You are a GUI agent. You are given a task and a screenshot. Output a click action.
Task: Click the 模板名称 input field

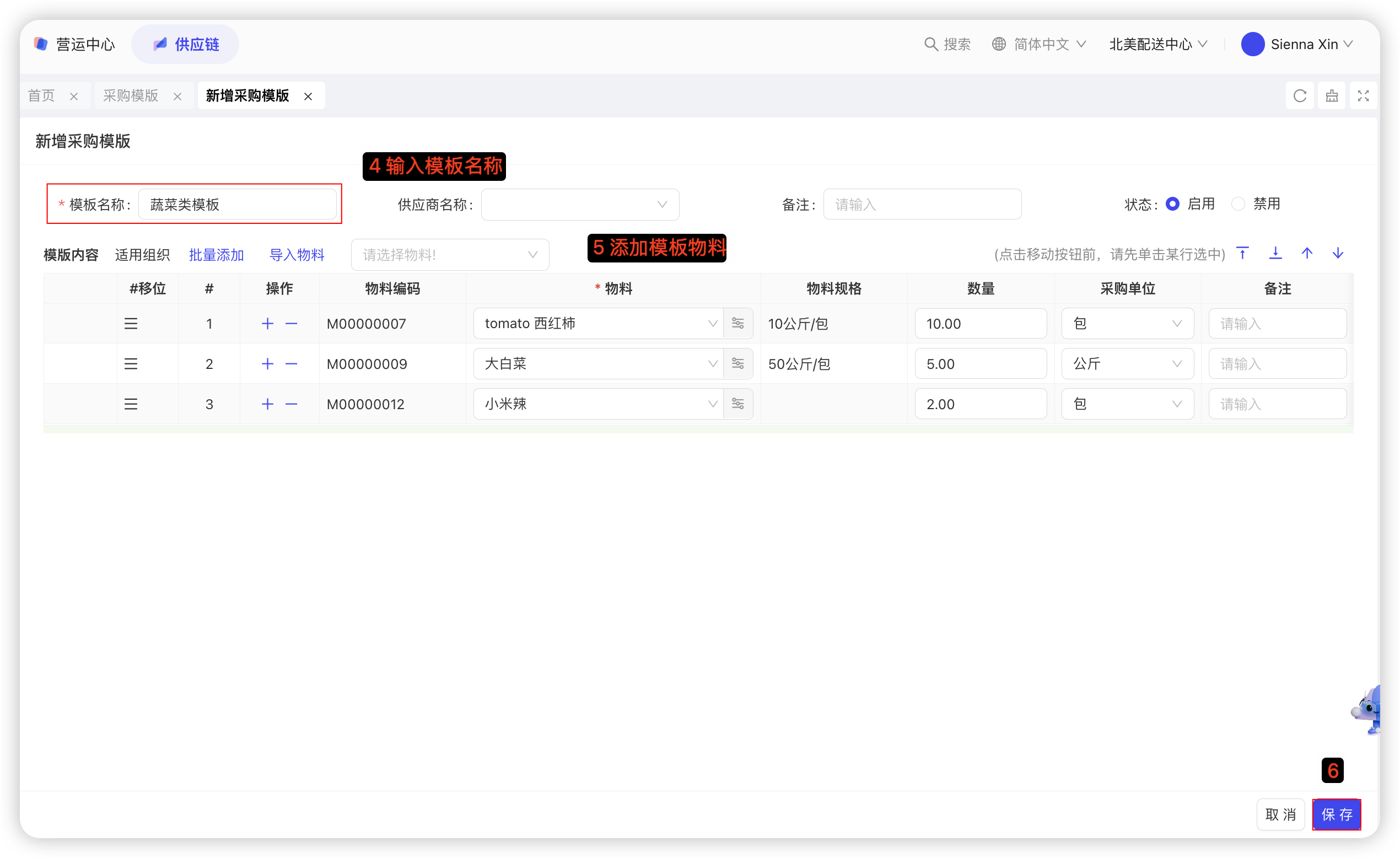(237, 204)
